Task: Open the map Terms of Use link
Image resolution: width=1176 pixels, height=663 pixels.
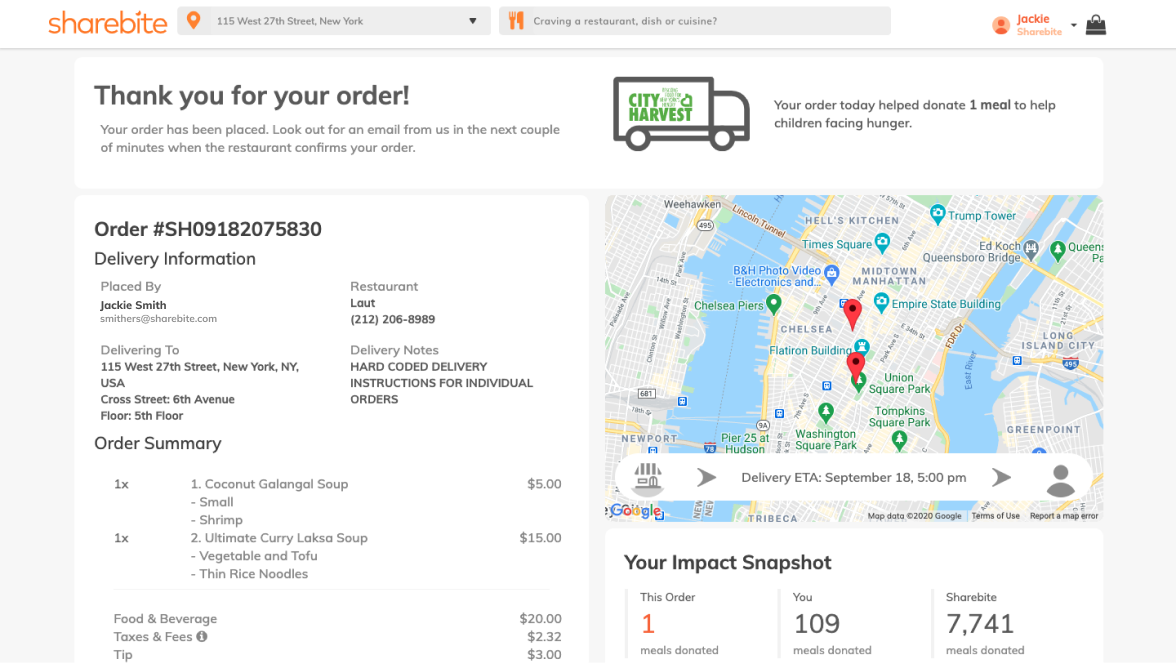Action: (995, 516)
